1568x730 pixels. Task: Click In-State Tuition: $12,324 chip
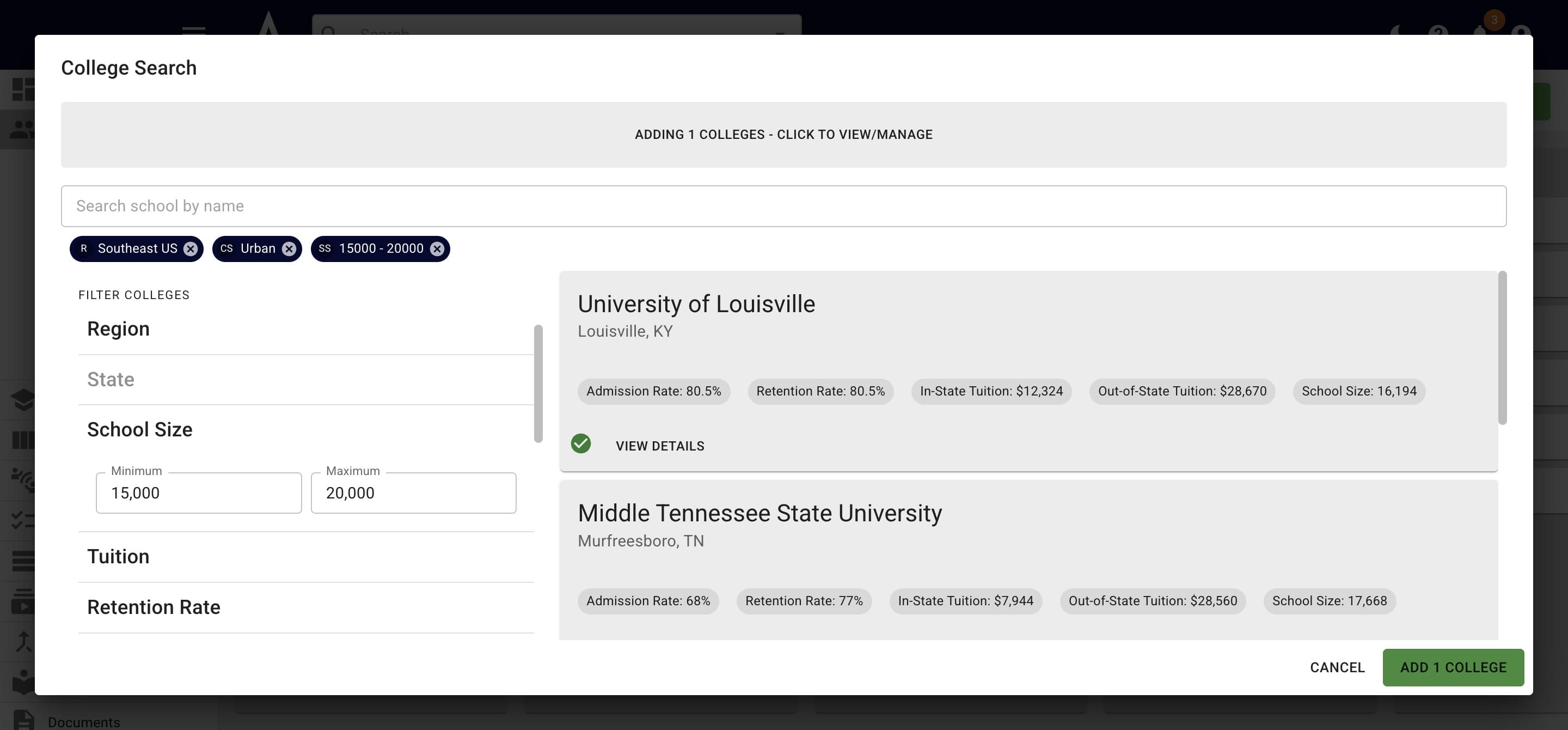991,391
